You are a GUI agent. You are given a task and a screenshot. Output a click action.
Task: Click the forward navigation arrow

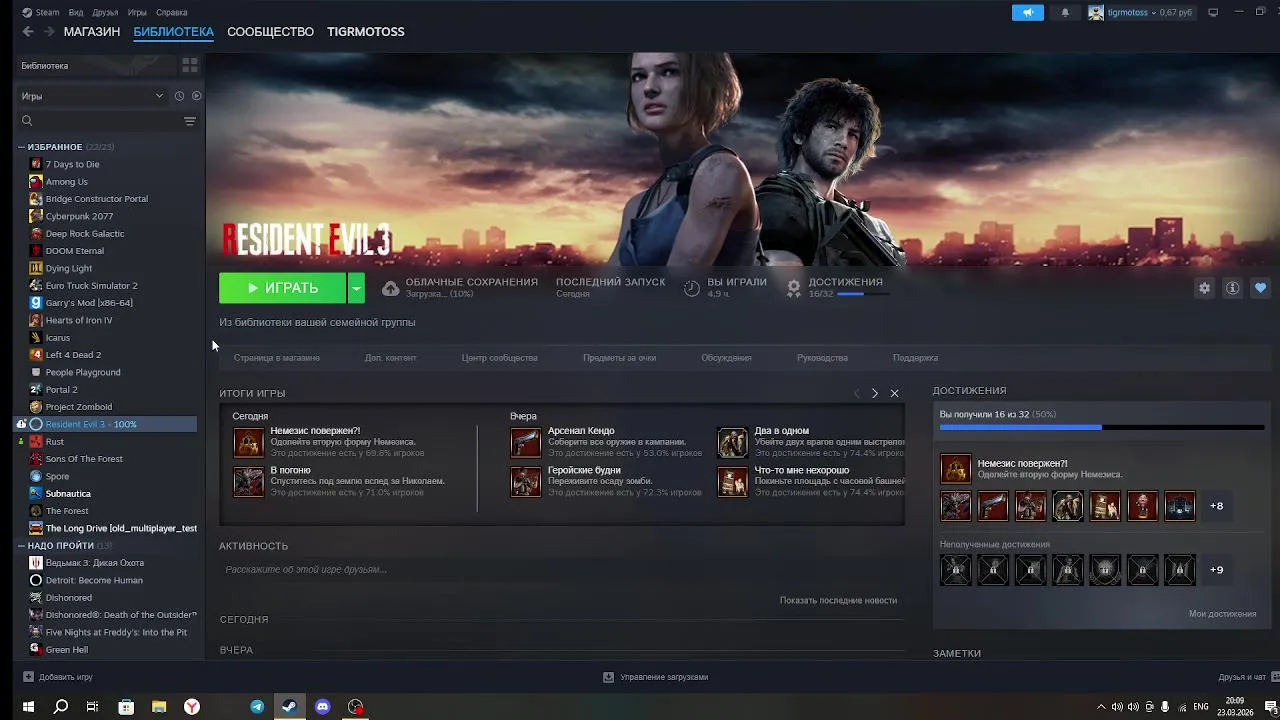click(x=49, y=32)
